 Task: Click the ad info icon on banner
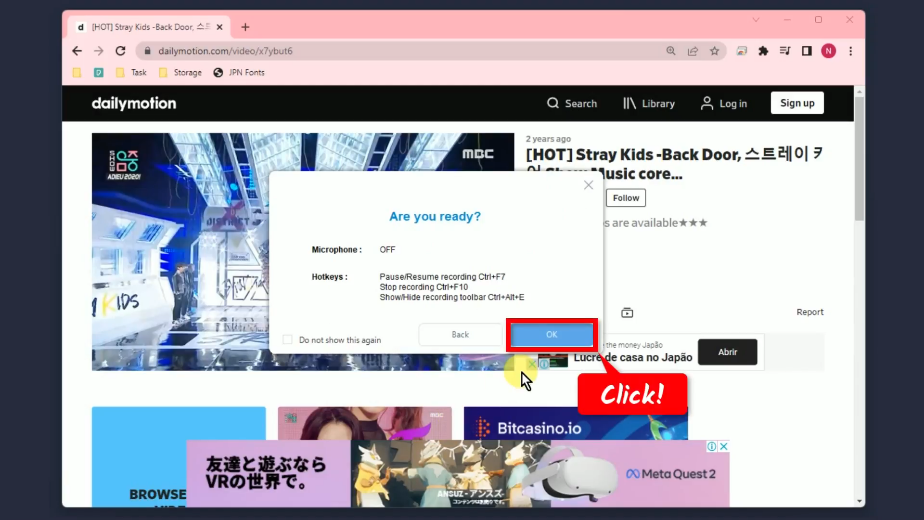pyautogui.click(x=712, y=446)
